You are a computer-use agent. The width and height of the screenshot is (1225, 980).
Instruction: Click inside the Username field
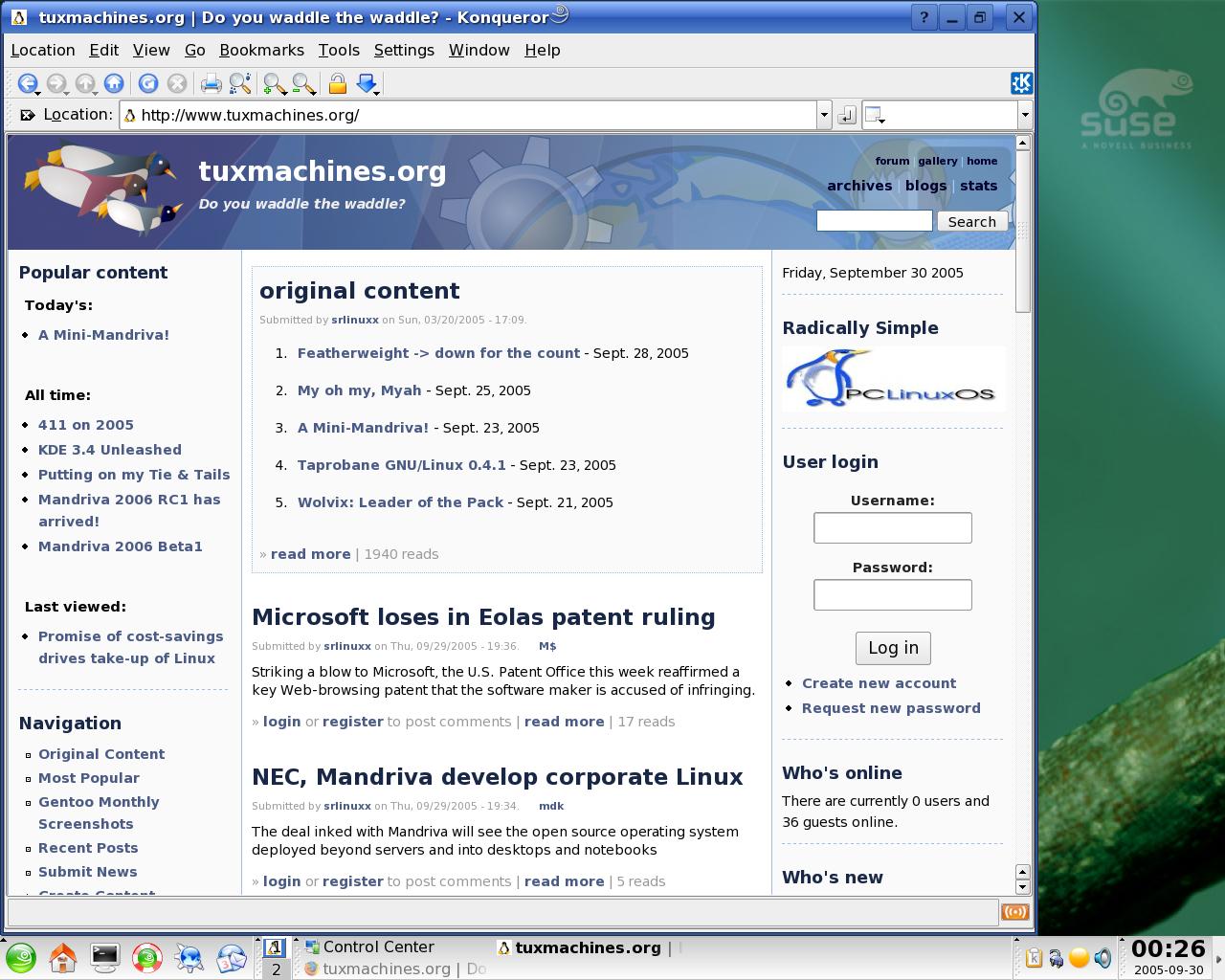[x=893, y=527]
